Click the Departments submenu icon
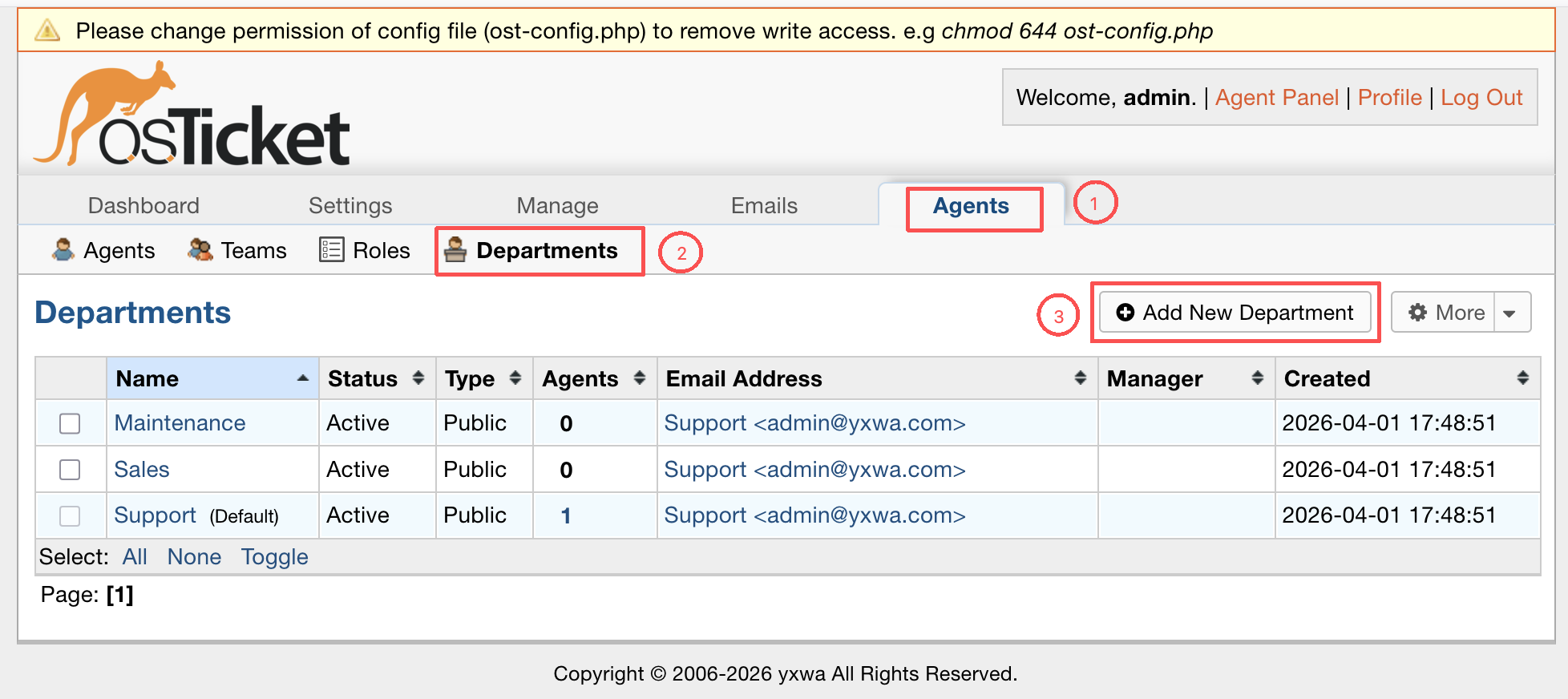 point(455,250)
